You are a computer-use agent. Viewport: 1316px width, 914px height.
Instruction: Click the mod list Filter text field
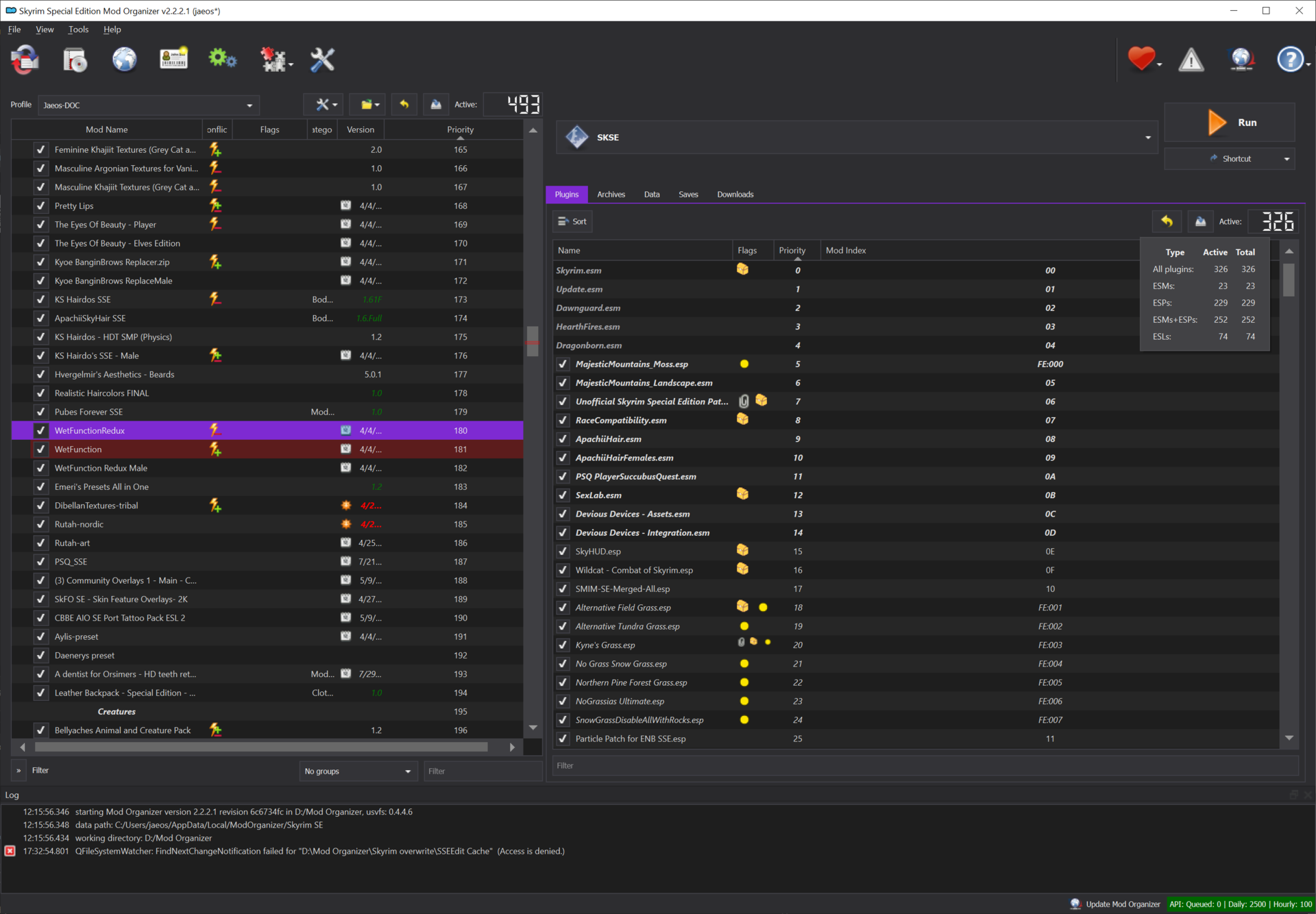coord(483,771)
